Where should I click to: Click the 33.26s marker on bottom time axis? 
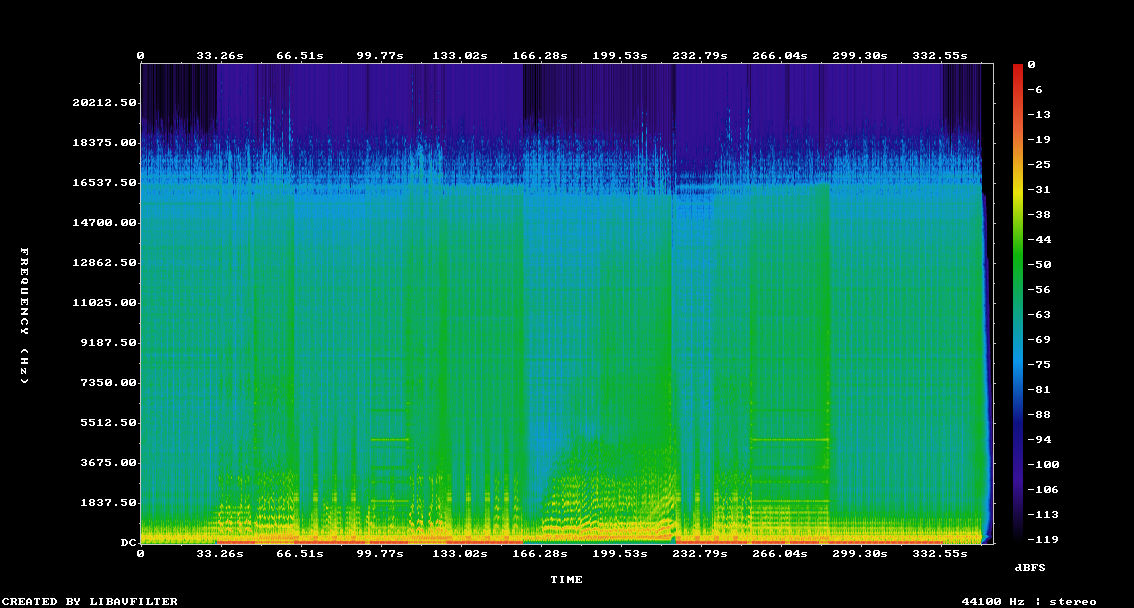pos(220,553)
